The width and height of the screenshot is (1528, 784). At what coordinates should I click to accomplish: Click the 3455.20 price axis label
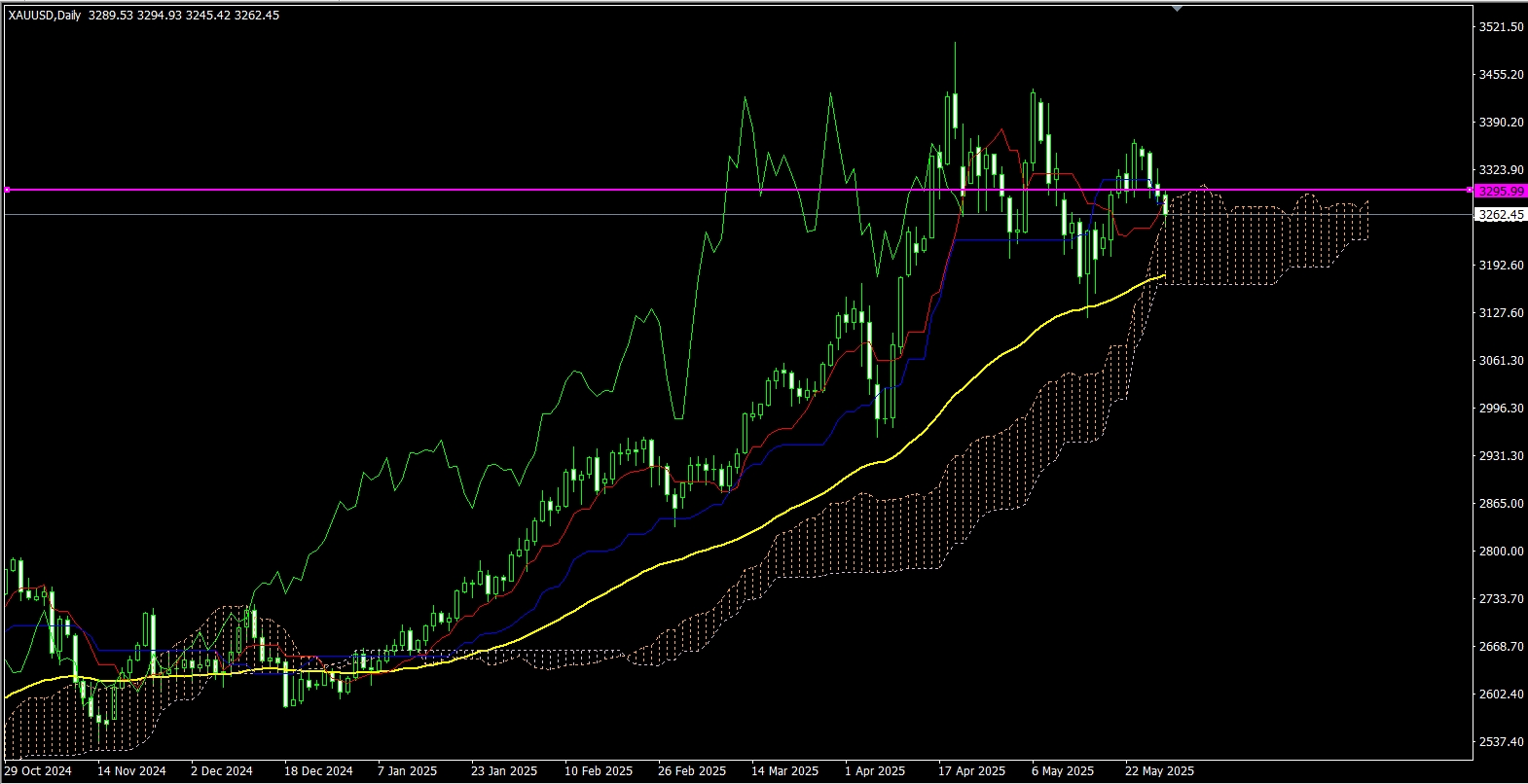[x=1501, y=75]
